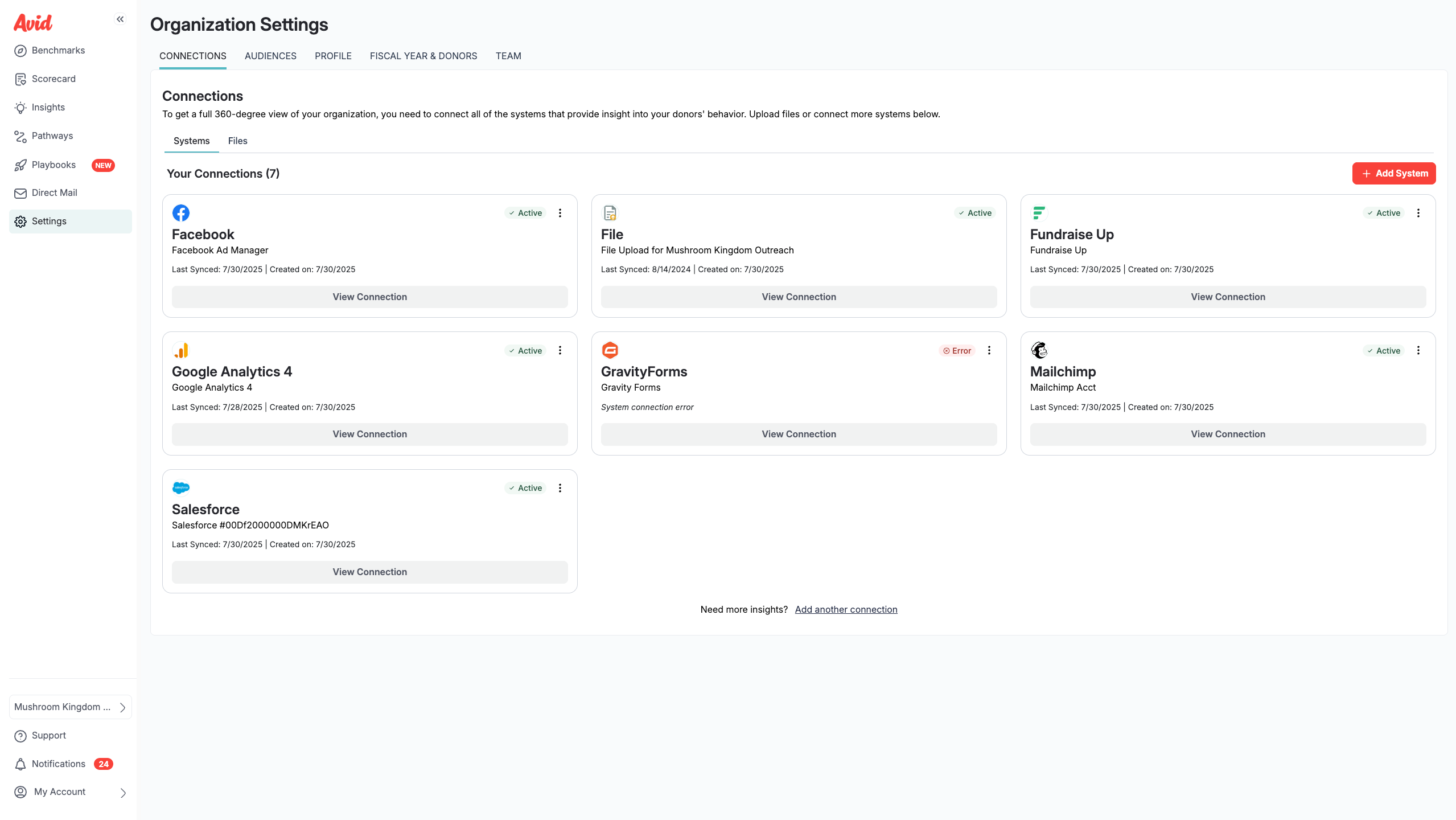Select Settings in sidebar

tap(71, 222)
